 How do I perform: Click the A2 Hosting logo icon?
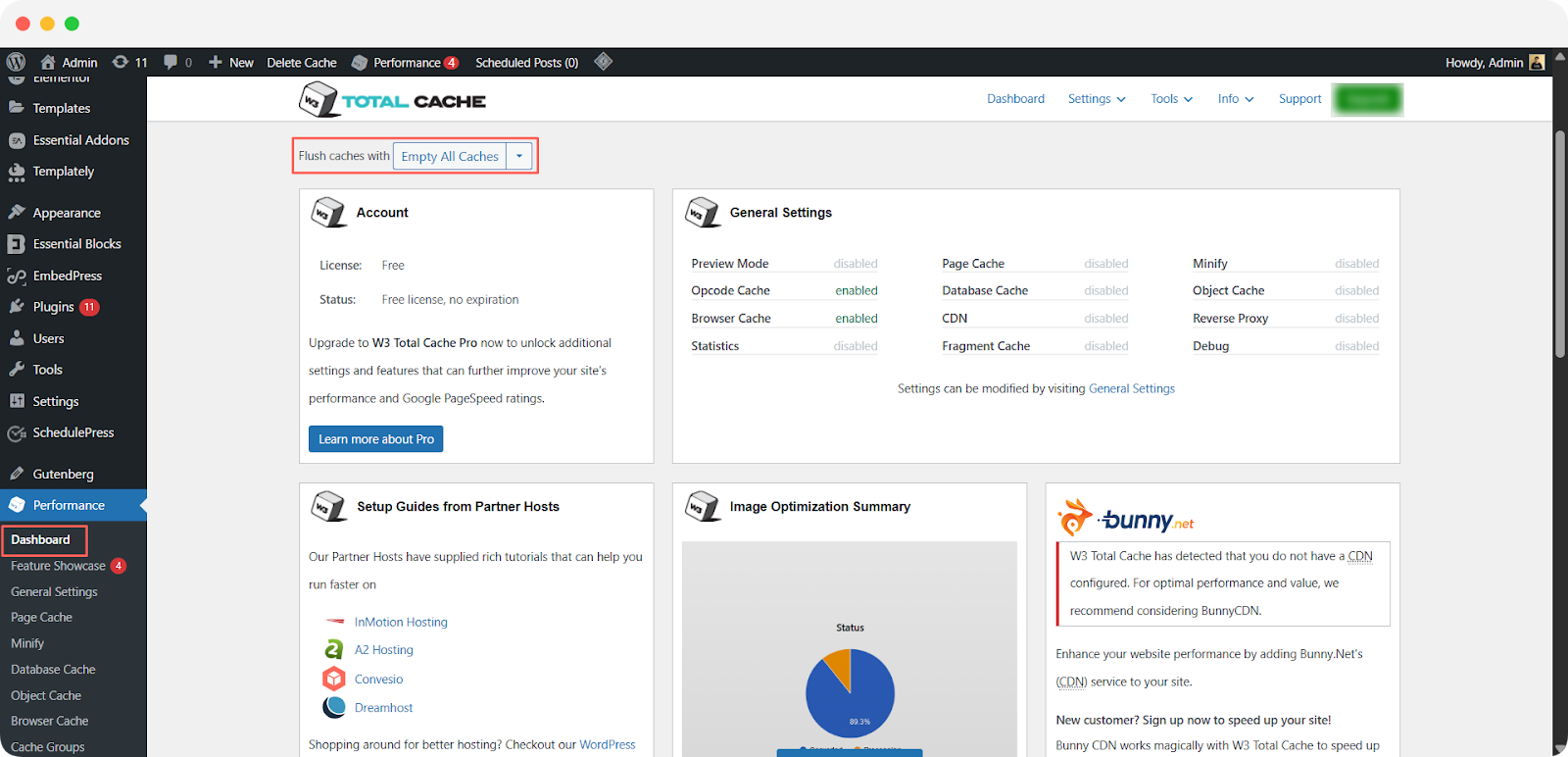point(334,649)
